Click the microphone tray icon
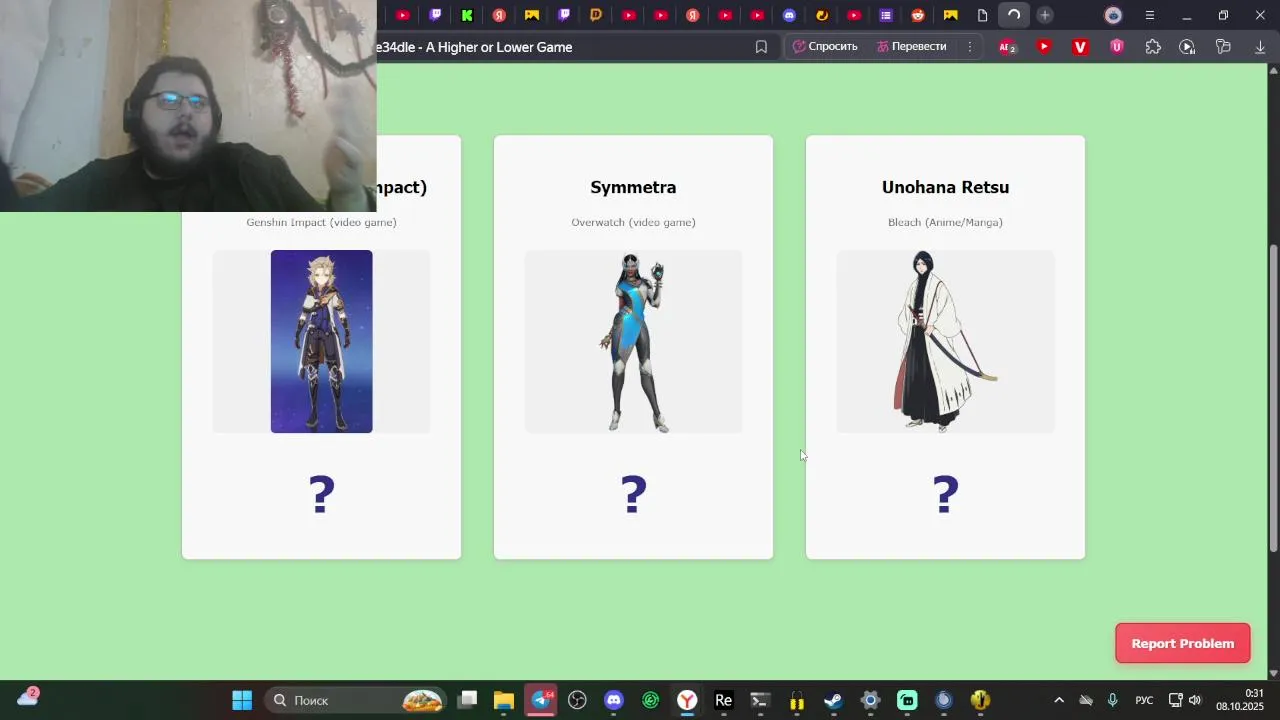This screenshot has height=720, width=1280. point(1113,700)
